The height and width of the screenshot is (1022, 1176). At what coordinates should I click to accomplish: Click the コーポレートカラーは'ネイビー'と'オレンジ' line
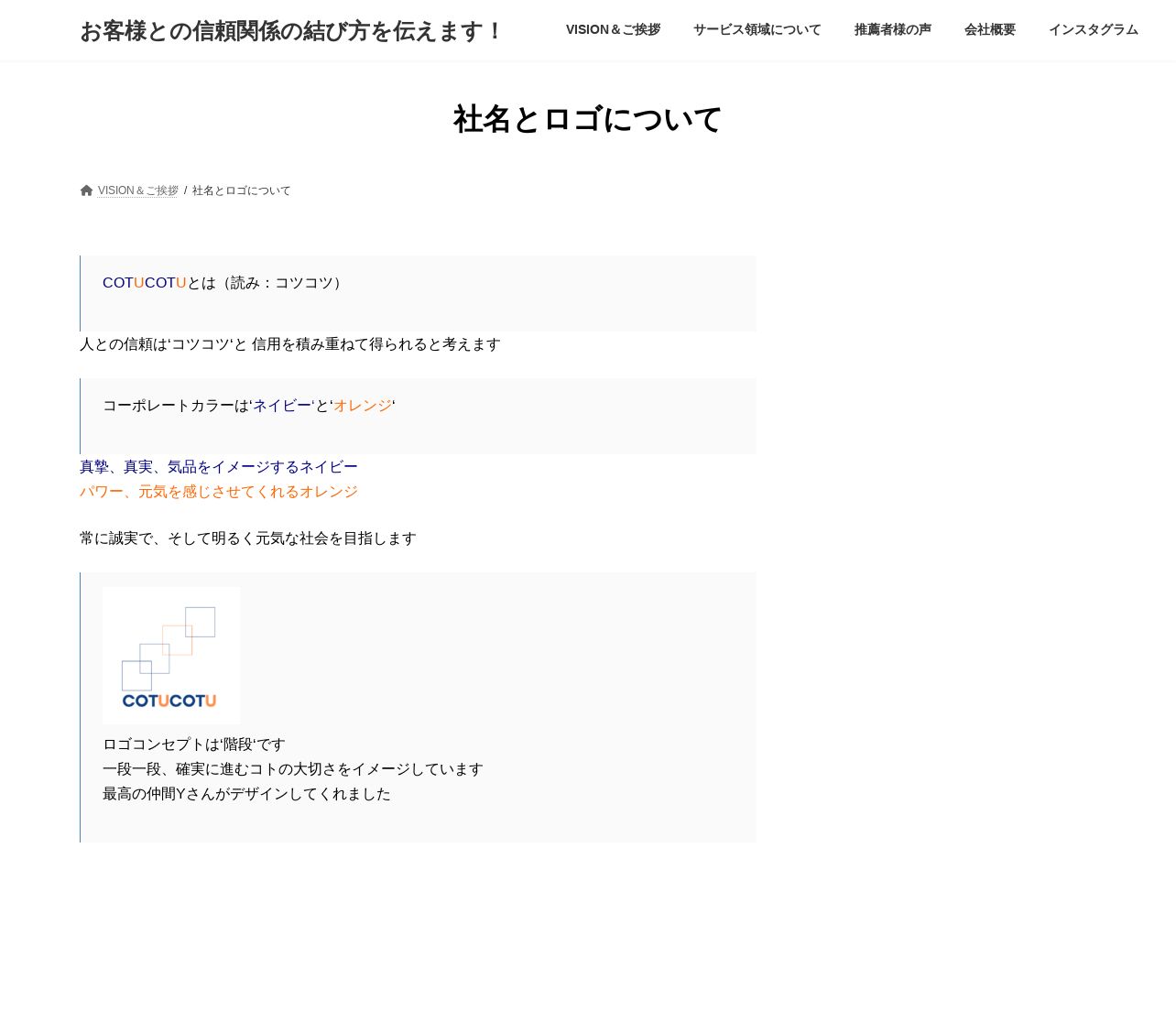point(249,406)
